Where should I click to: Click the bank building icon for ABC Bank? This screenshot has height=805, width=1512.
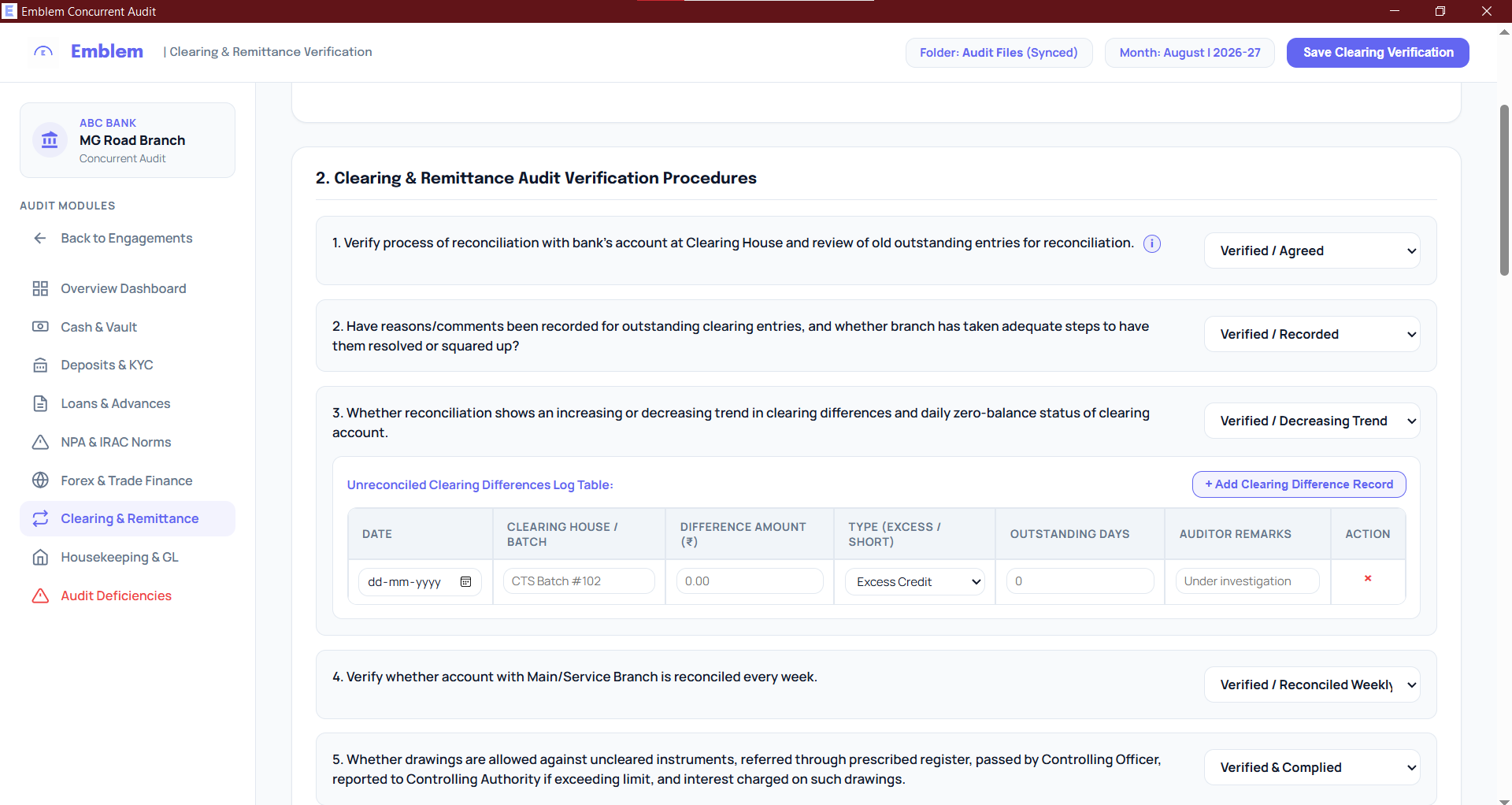coord(50,140)
